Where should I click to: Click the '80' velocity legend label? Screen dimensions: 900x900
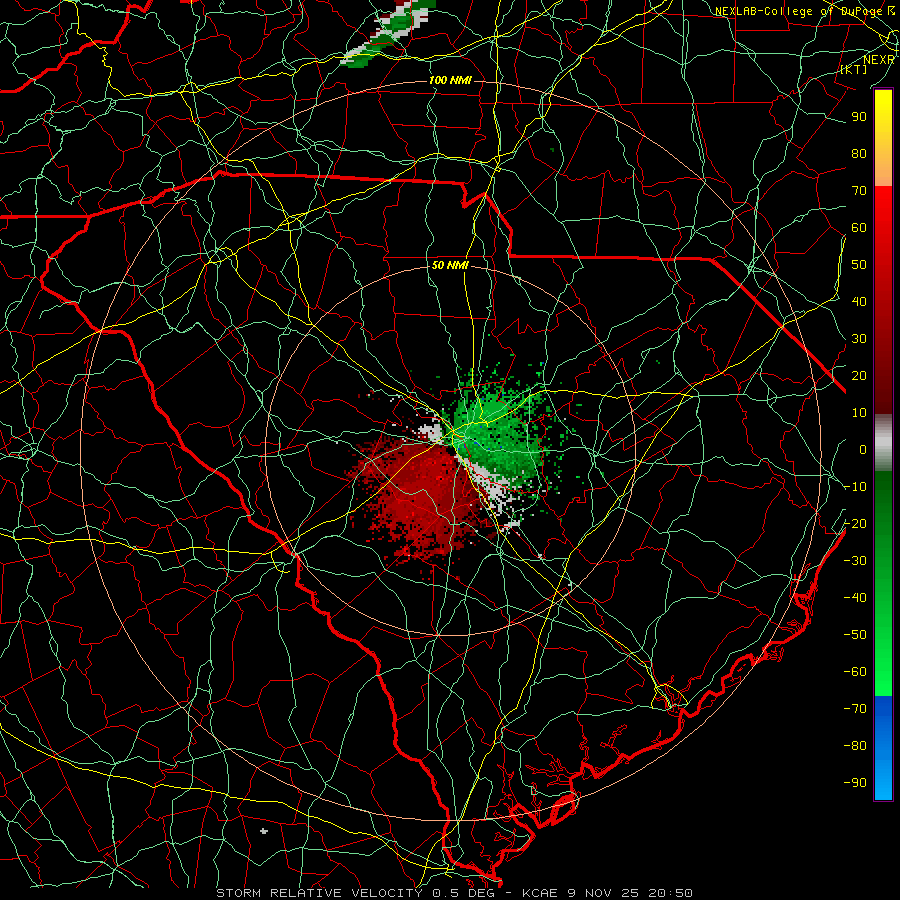click(859, 153)
